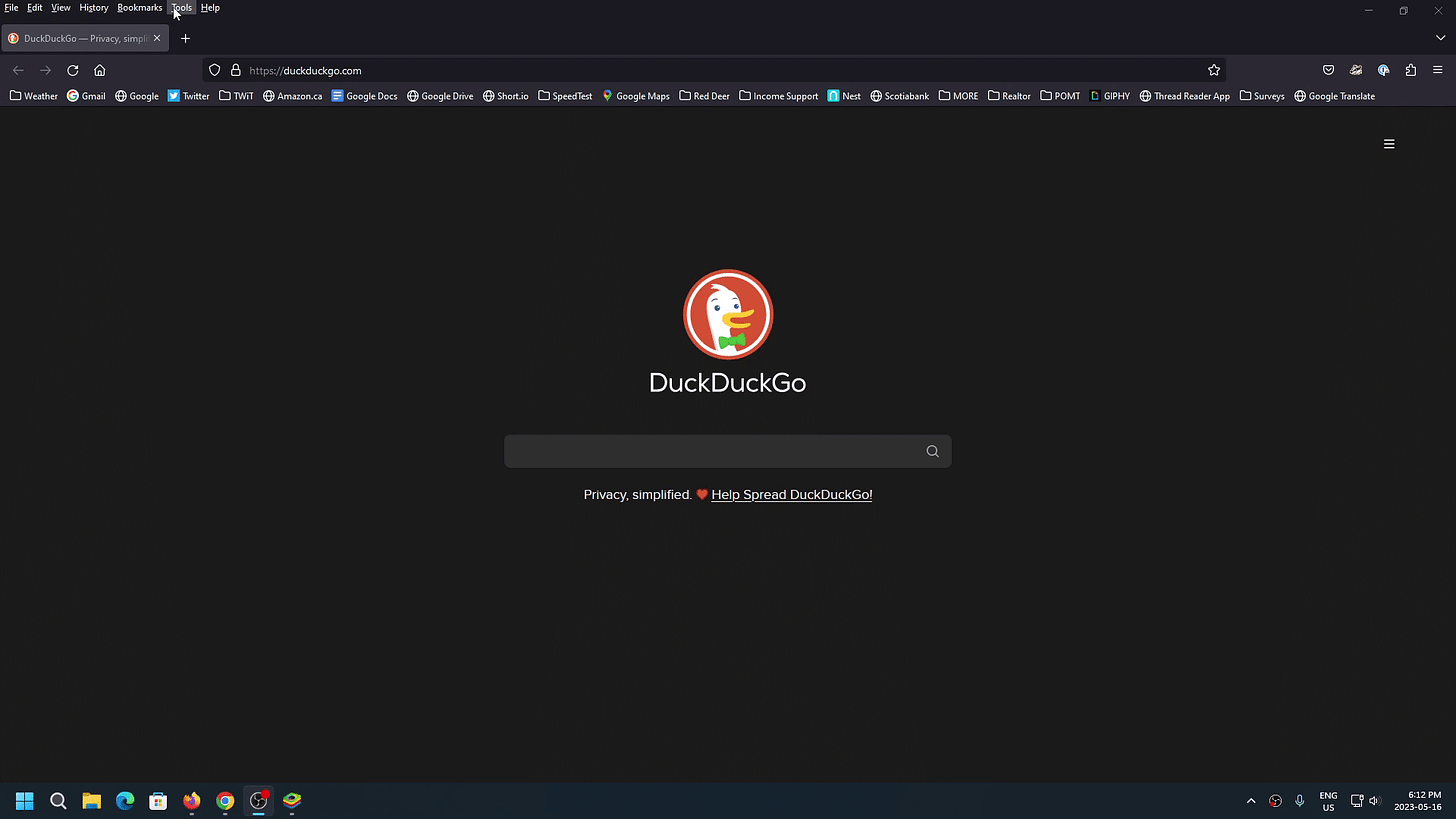Follow the Help Spread DuckDuckGo link
The width and height of the screenshot is (1456, 819).
[x=792, y=494]
